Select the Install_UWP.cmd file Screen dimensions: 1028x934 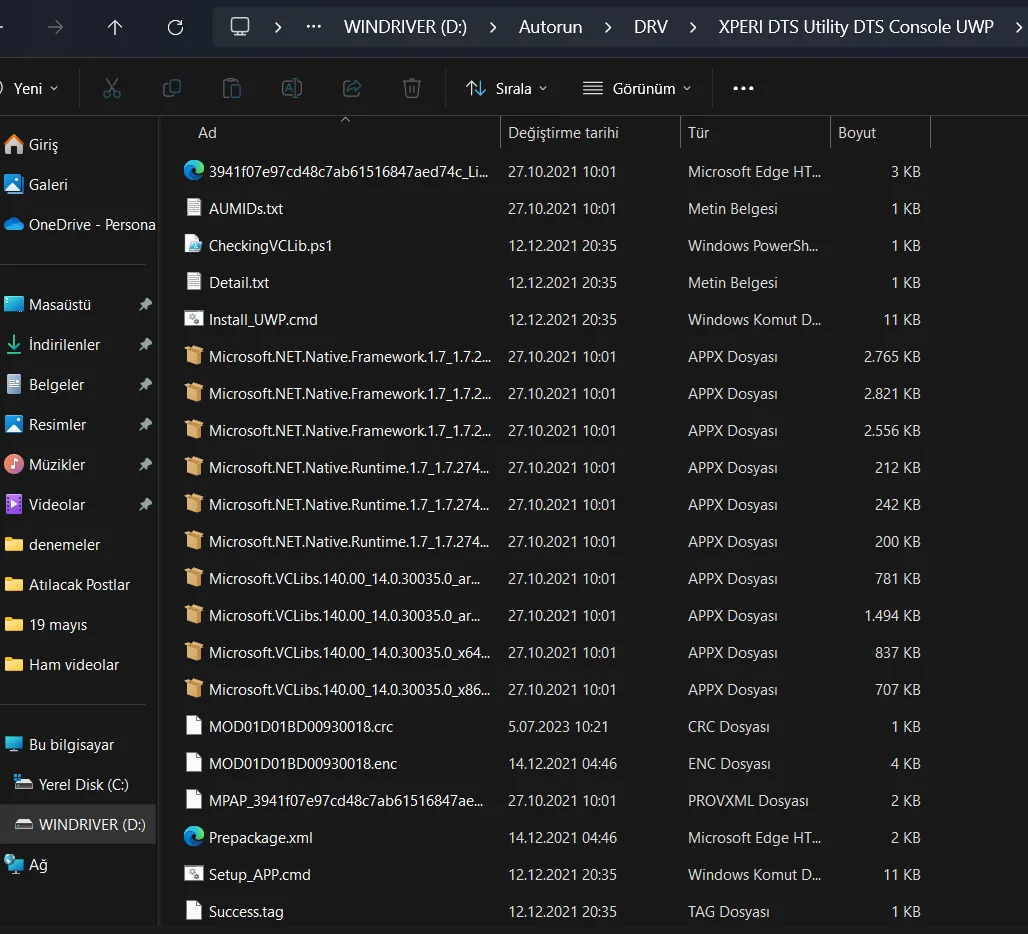263,320
